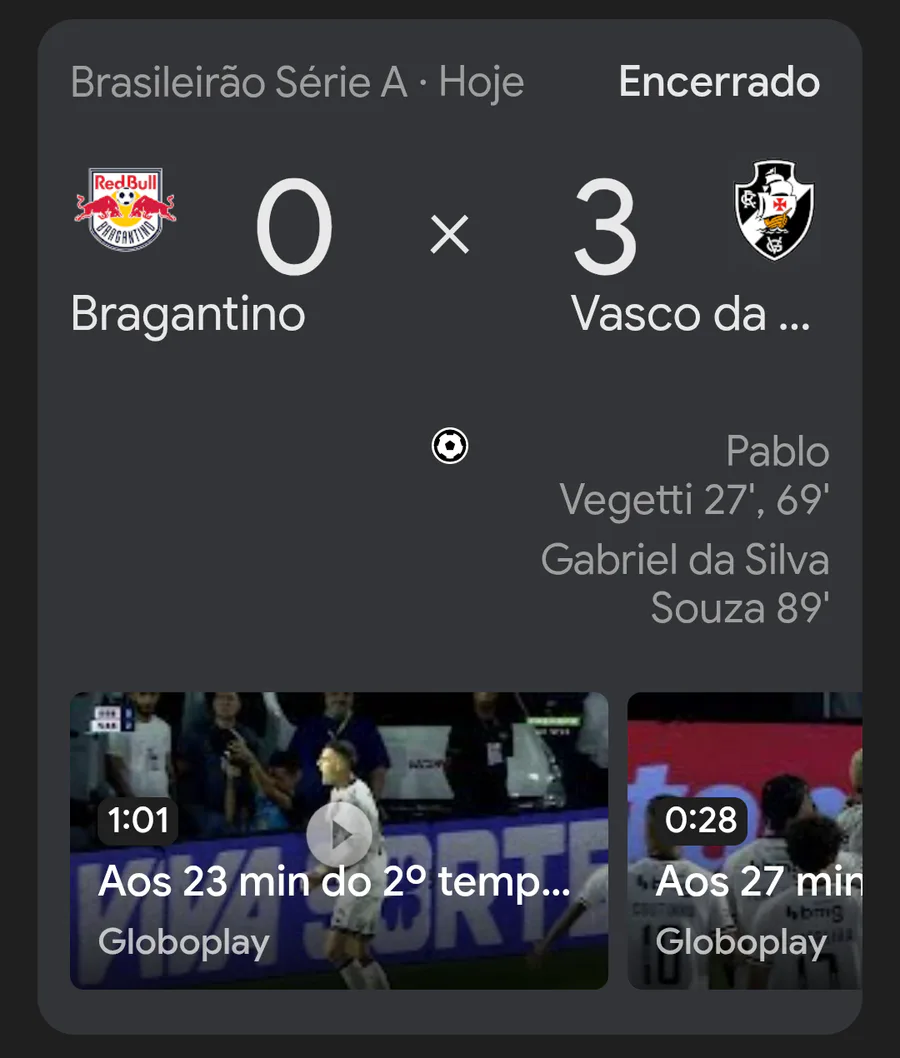
Task: Select Vasco's score of 3
Action: (605, 232)
